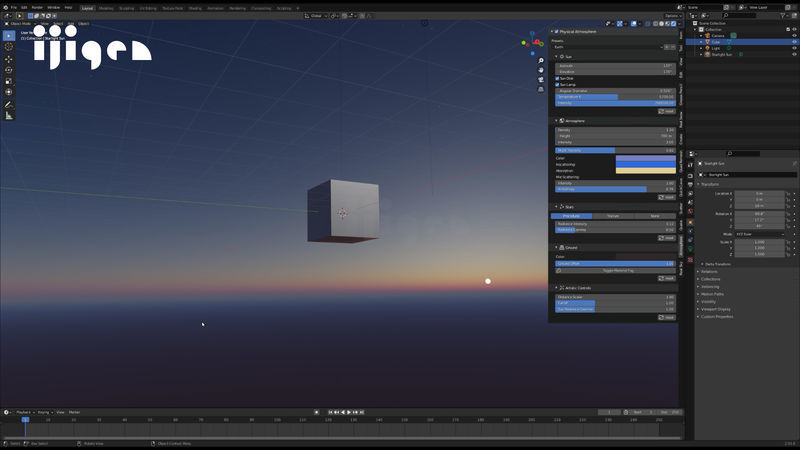The width and height of the screenshot is (800, 450).
Task: Expand the Delta Transform panel
Action: pos(717,264)
